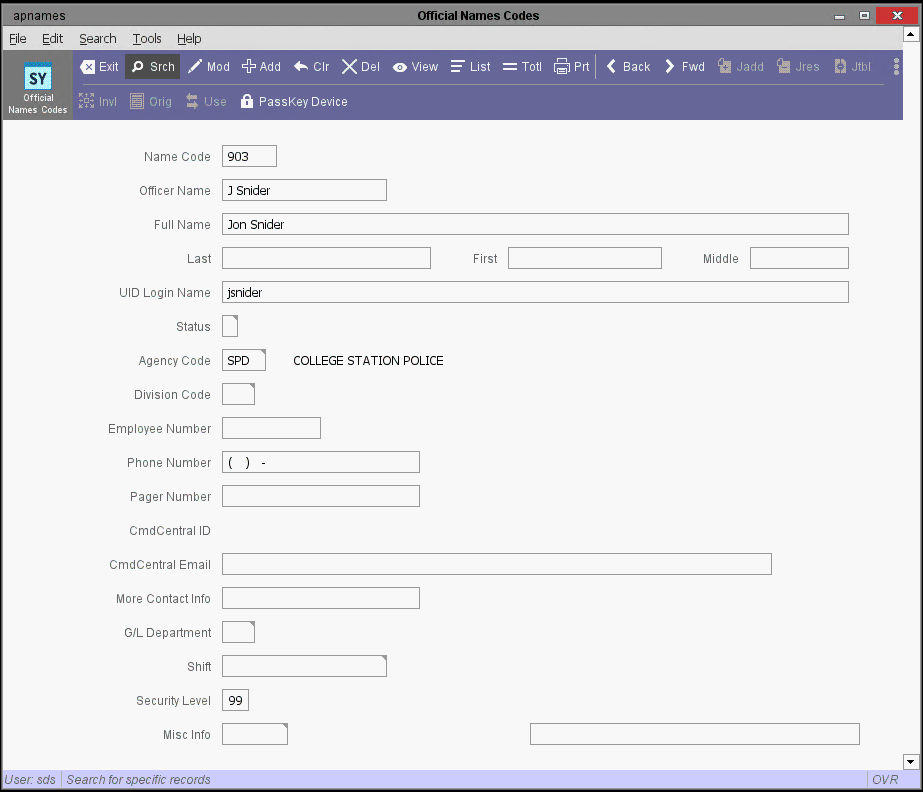
Task: Delete record with the Del icon
Action: pos(361,67)
